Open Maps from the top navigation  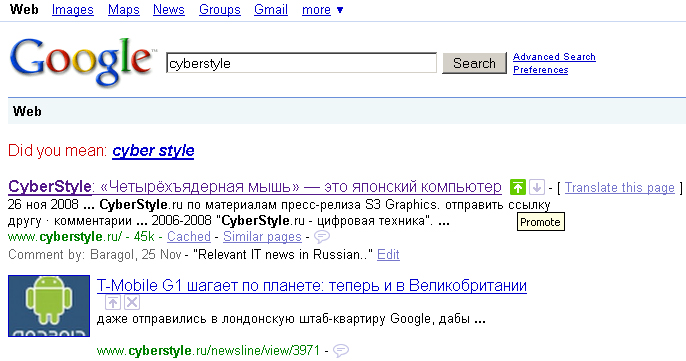(124, 10)
